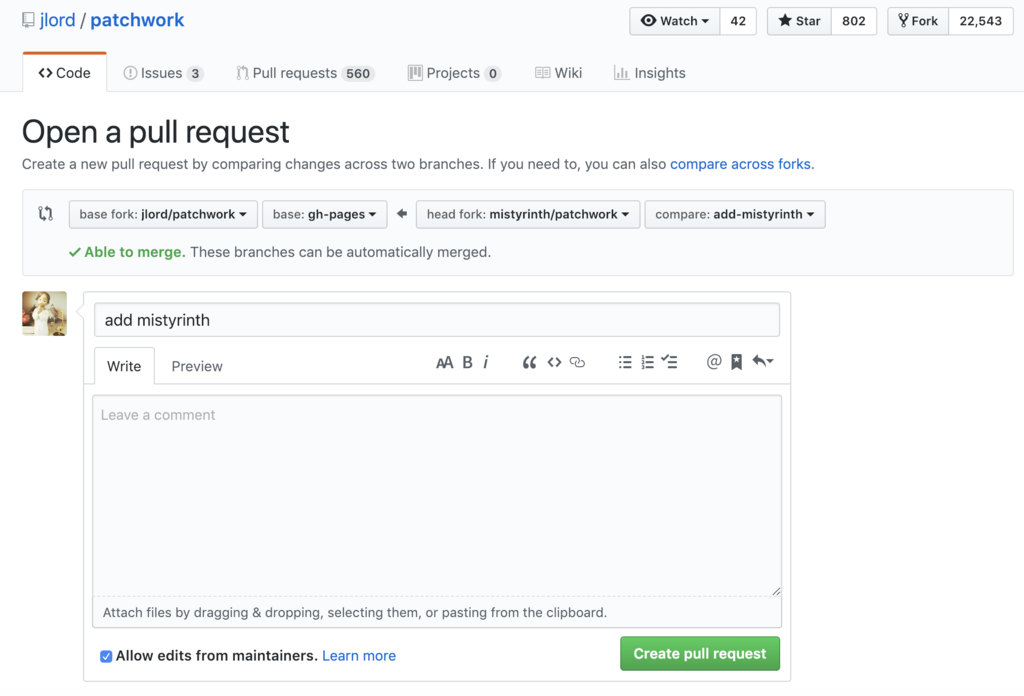Add a link icon
1024x696 pixels.
point(577,362)
